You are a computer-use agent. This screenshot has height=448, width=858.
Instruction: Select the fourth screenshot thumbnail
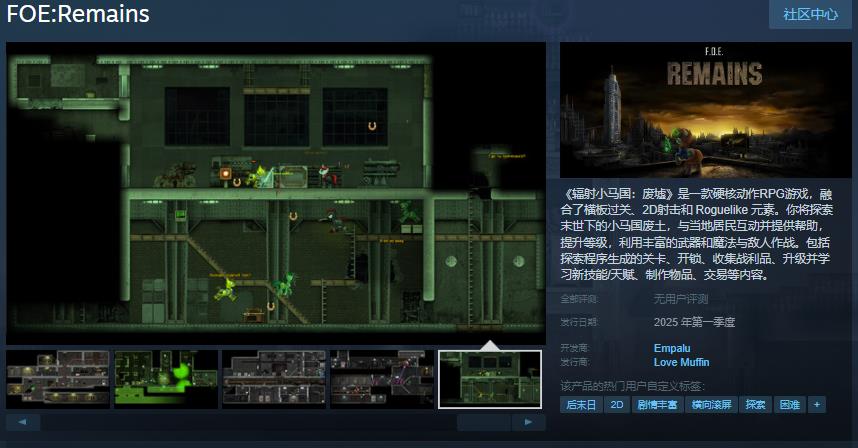click(382, 379)
